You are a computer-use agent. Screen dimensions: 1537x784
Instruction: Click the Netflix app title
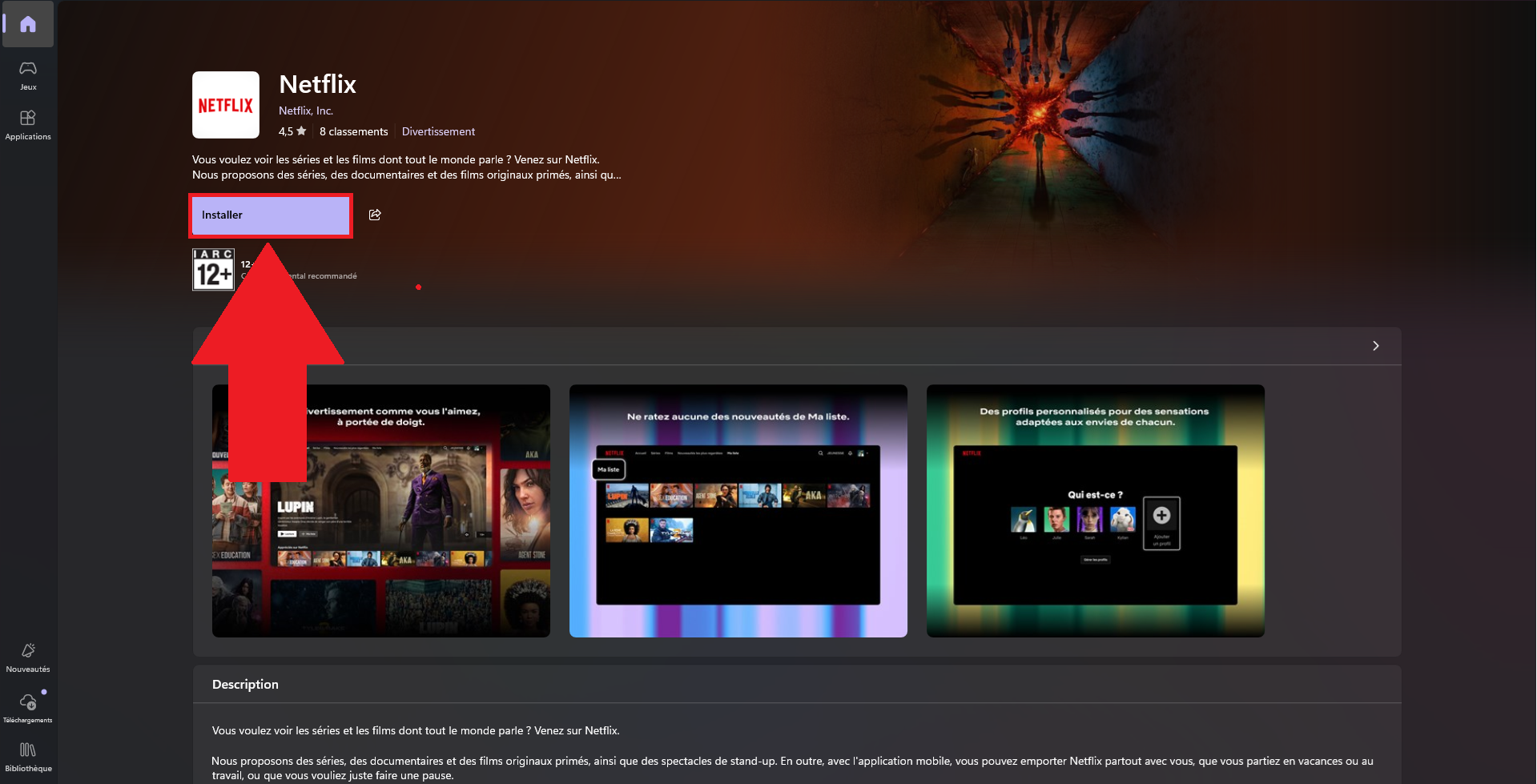click(x=318, y=84)
